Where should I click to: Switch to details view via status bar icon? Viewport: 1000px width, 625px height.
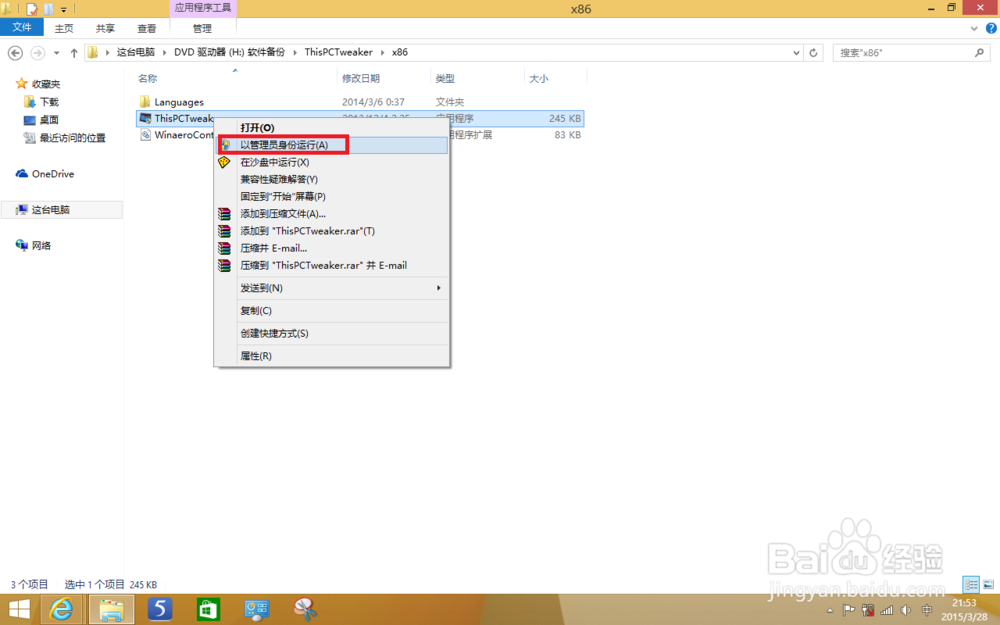(971, 584)
